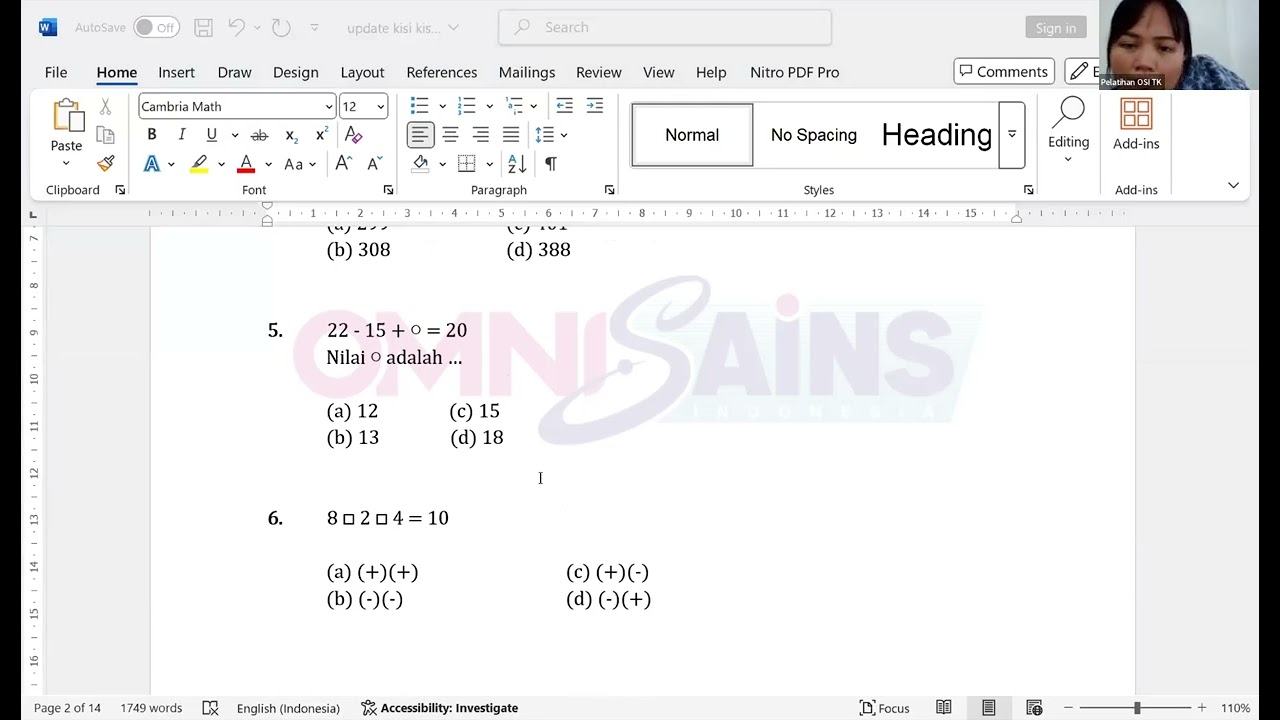Open Add-ins from the ribbon
This screenshot has height=720, width=1280.
tap(1136, 126)
